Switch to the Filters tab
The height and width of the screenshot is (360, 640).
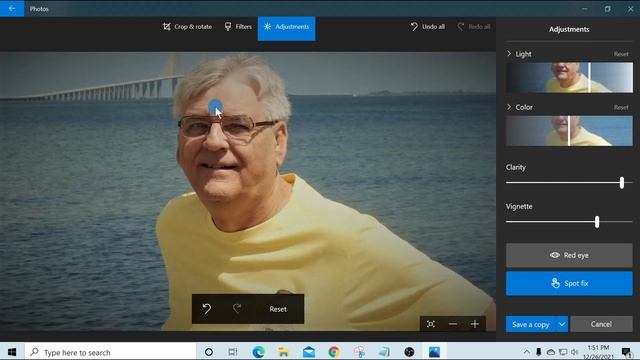tap(238, 27)
